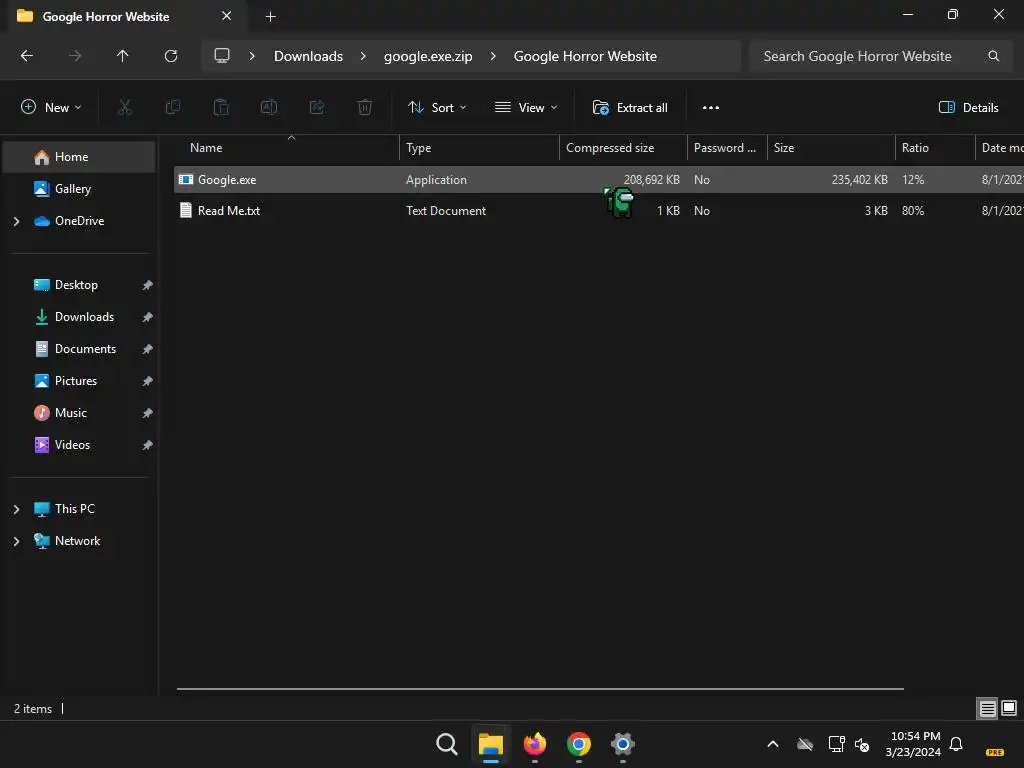Screen dimensions: 1024x768
Task: Click the Rename icon in toolbar
Action: click(269, 107)
